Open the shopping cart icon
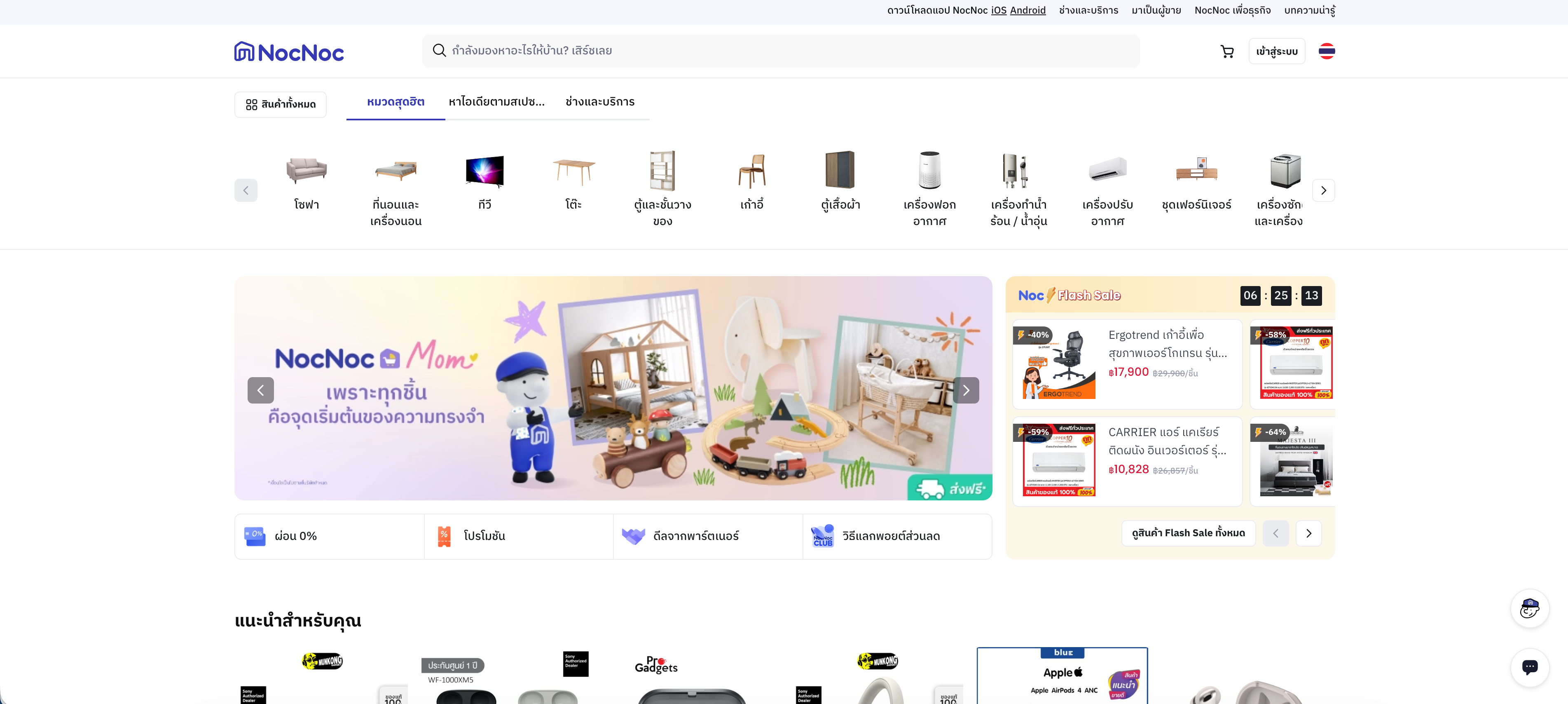 coord(1227,52)
